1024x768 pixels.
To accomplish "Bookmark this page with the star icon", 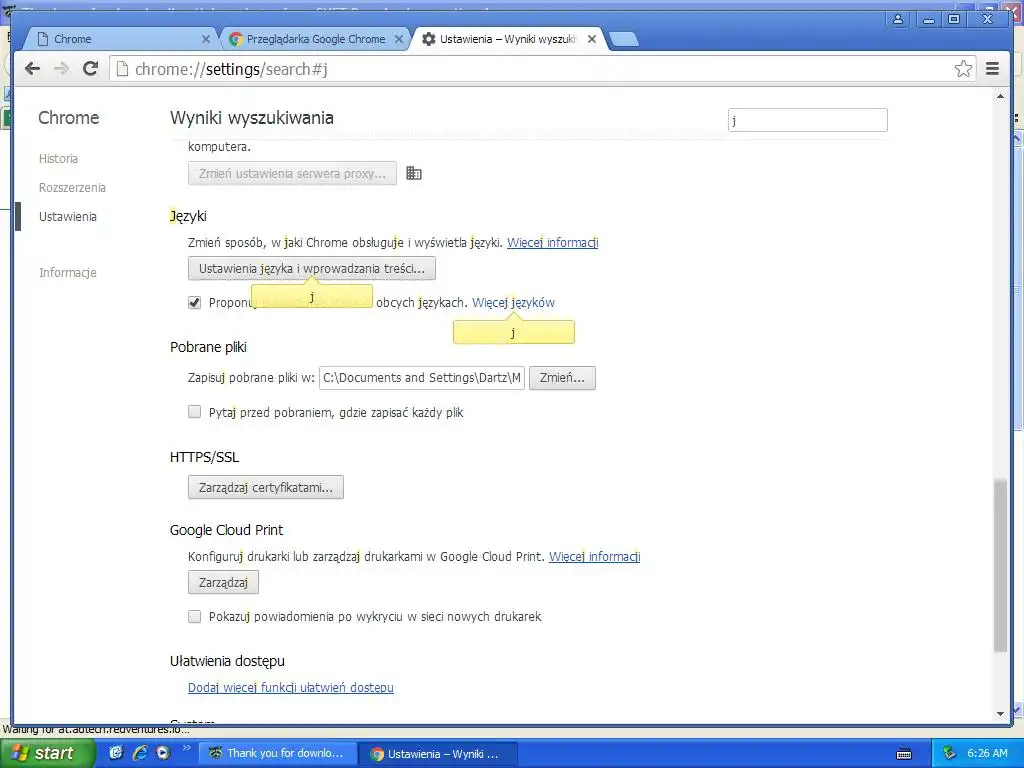I will (x=963, y=69).
